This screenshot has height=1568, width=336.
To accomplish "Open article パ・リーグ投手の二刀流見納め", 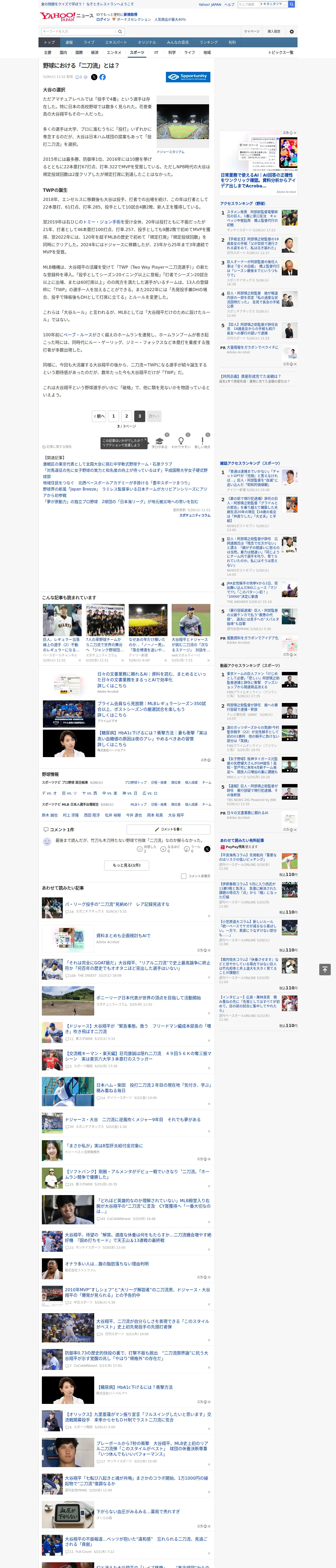I will [x=117, y=904].
